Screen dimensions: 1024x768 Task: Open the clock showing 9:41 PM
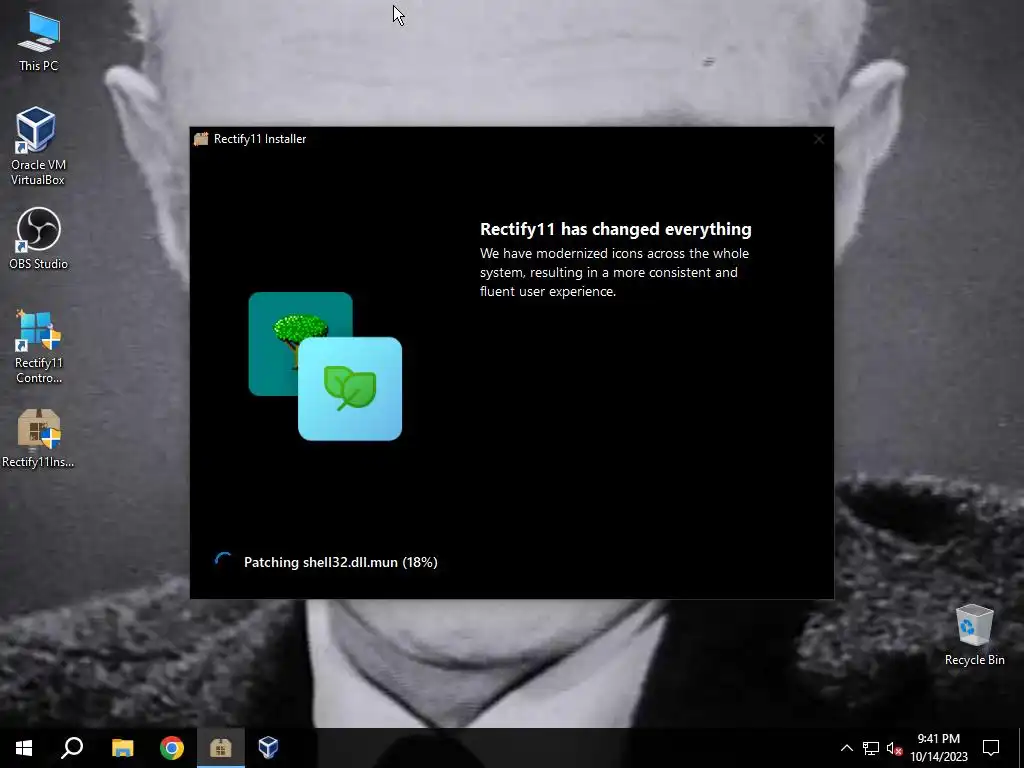click(x=938, y=748)
